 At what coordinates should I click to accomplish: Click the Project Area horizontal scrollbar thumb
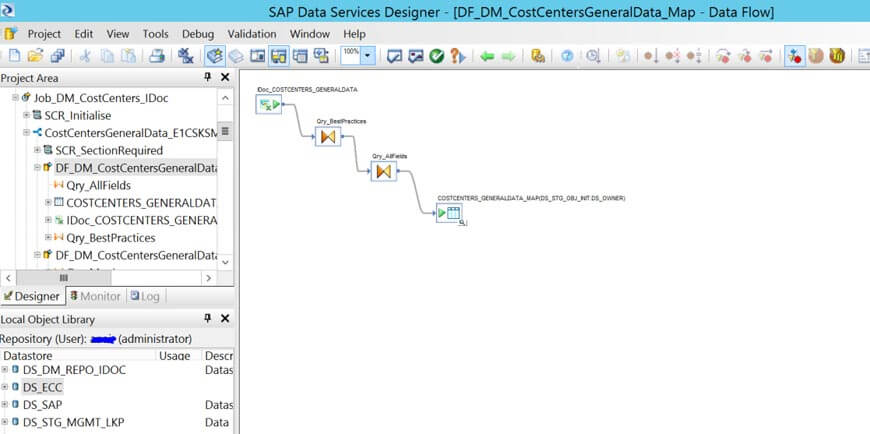point(63,277)
